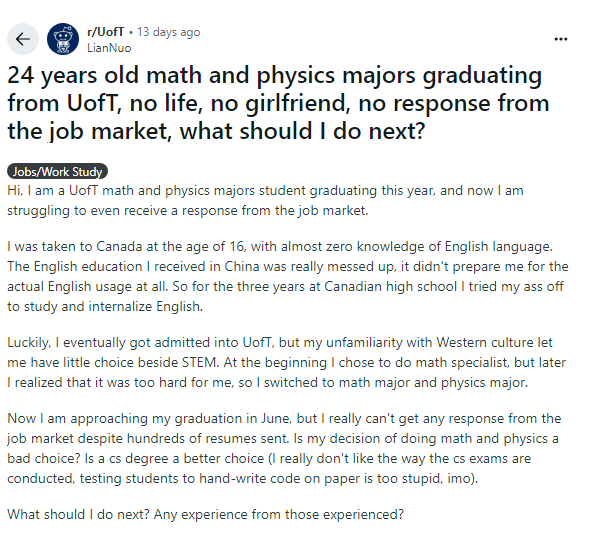Click the paragraph starting 'Now I am approaching'
The height and width of the screenshot is (533, 592).
(284, 448)
